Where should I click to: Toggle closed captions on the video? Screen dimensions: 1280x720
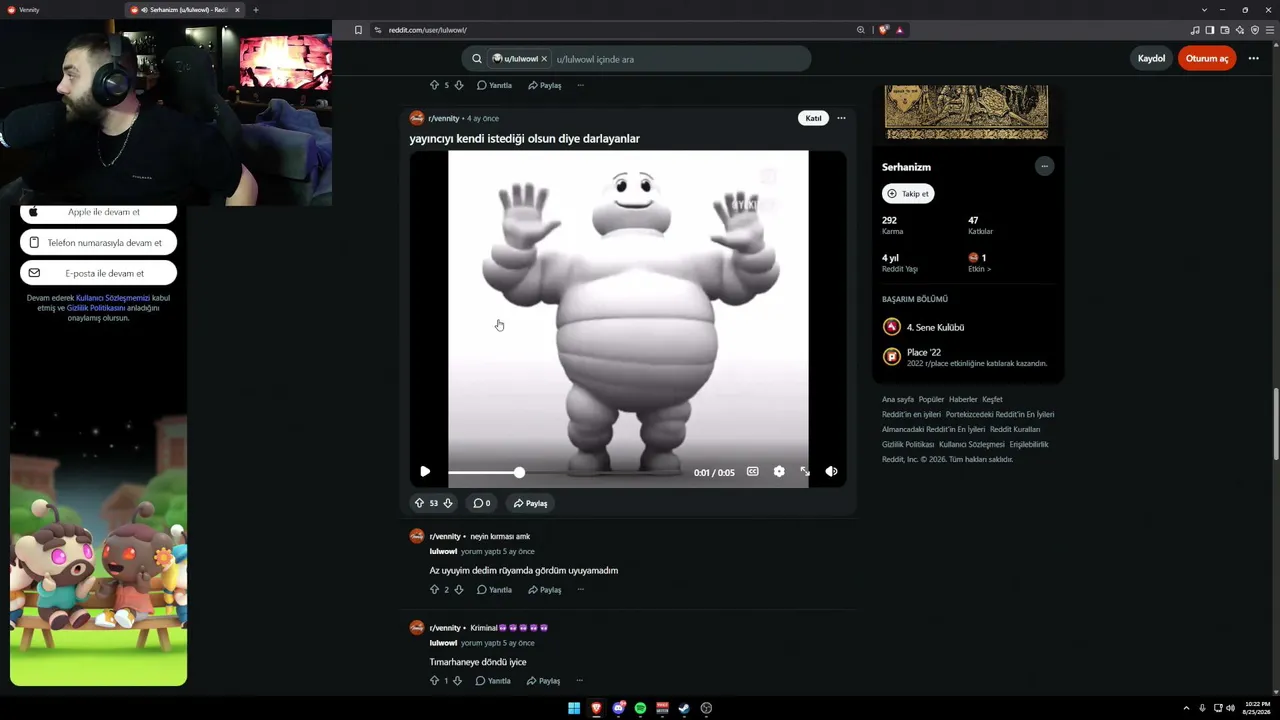click(753, 471)
